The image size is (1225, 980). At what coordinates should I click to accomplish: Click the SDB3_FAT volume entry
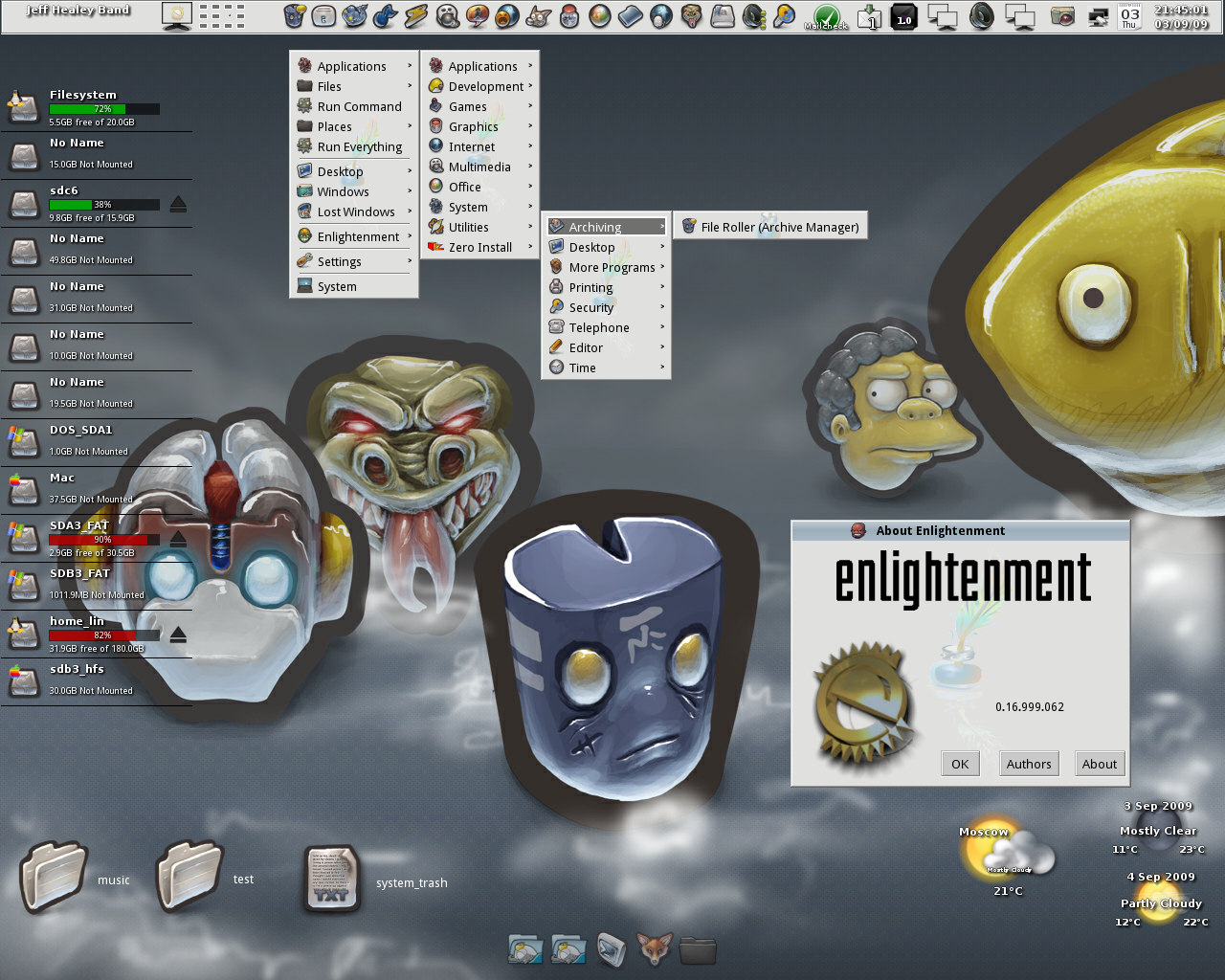click(x=96, y=586)
